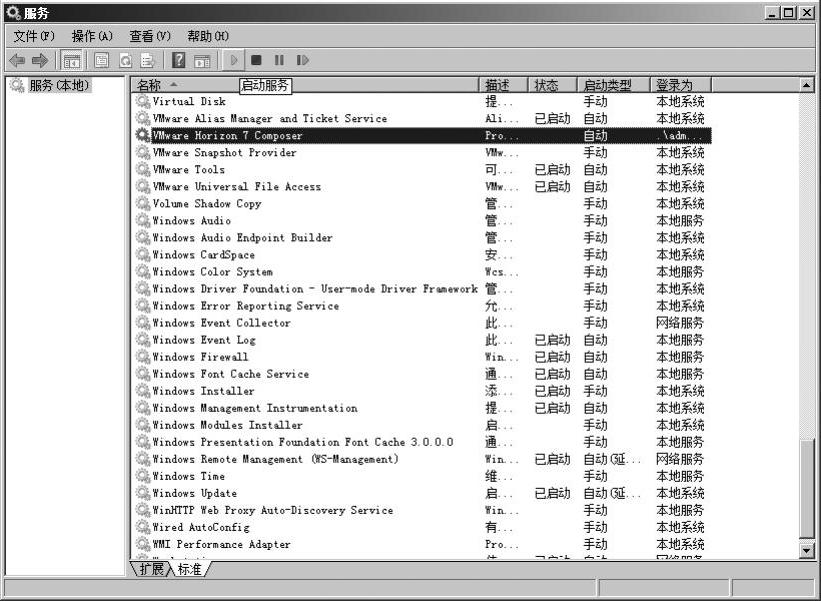Select Windows Color System service
Screen dimensions: 821x601
pos(423,271)
